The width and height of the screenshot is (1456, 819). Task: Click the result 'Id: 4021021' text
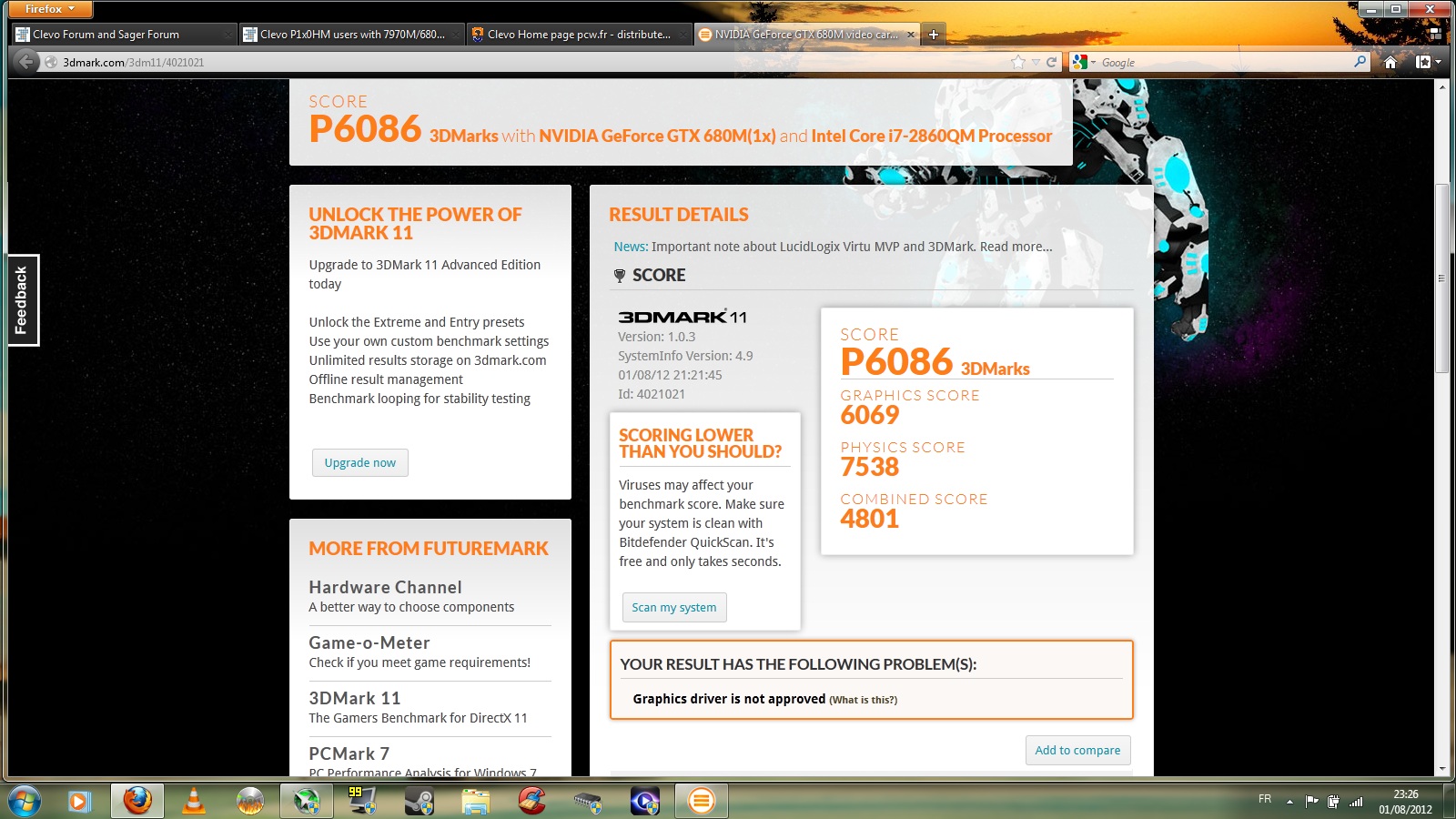tap(652, 394)
